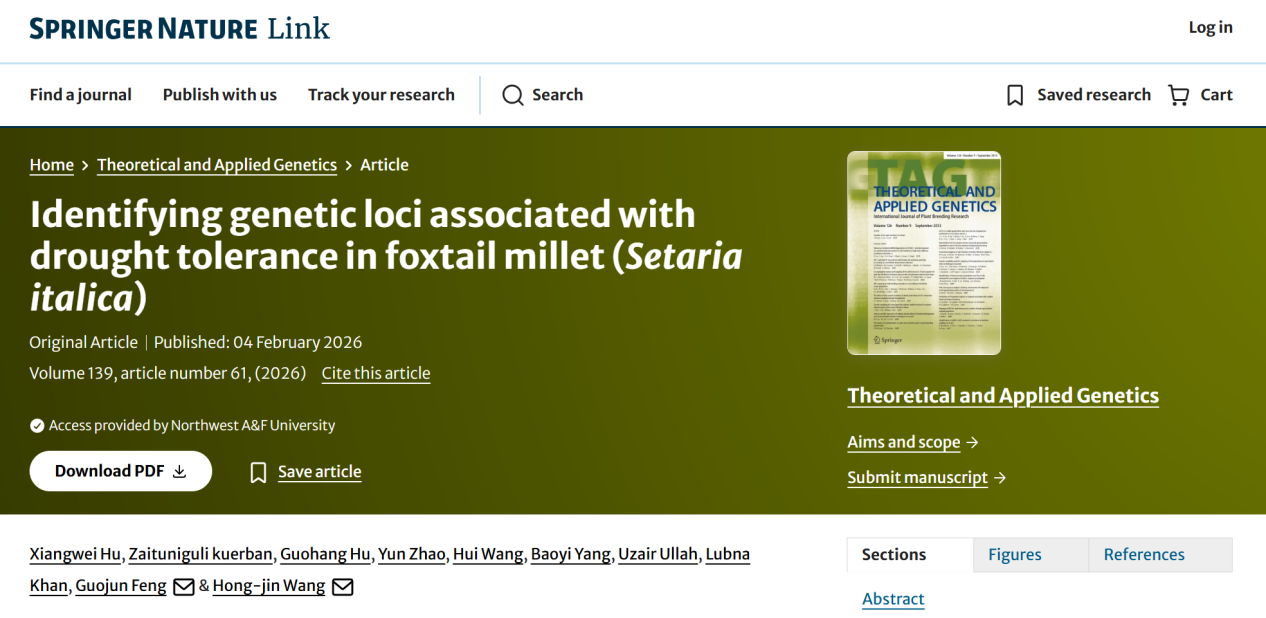The image size is (1266, 618).
Task: Click the Search magnifier icon
Action: 513,95
